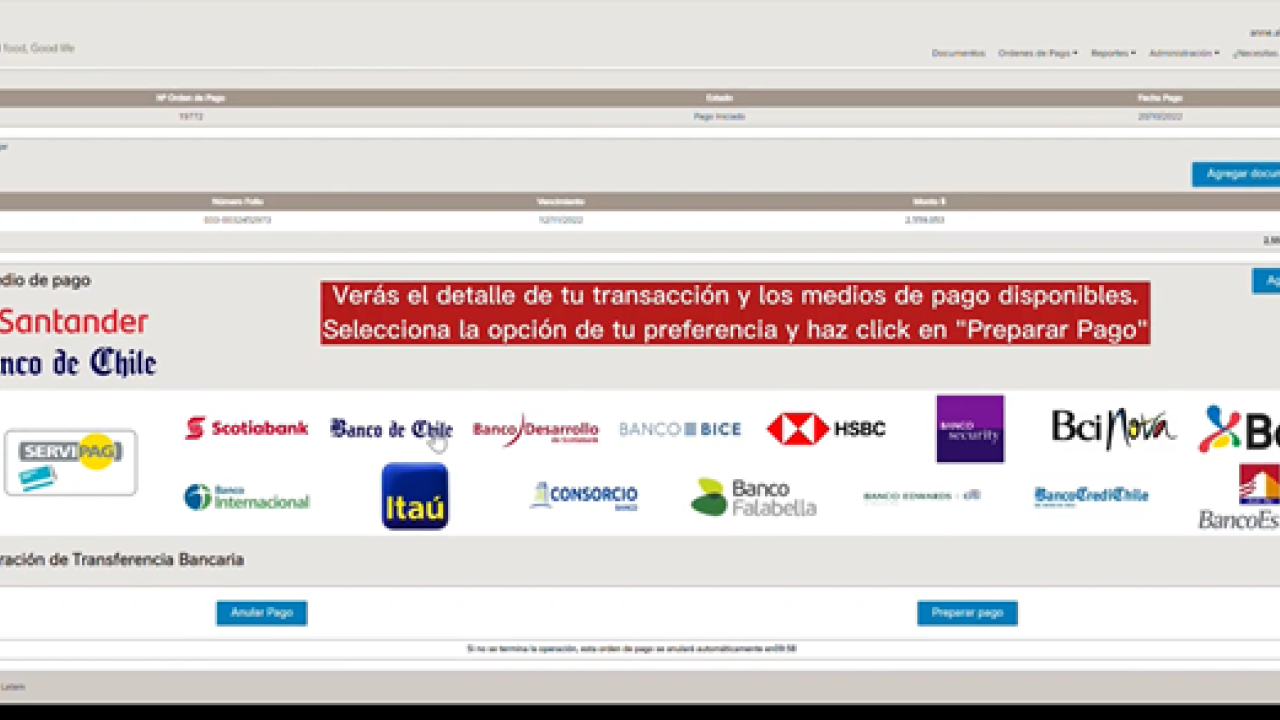Click the amount 2.559.053
Viewport: 1280px width, 720px height.
click(924, 220)
